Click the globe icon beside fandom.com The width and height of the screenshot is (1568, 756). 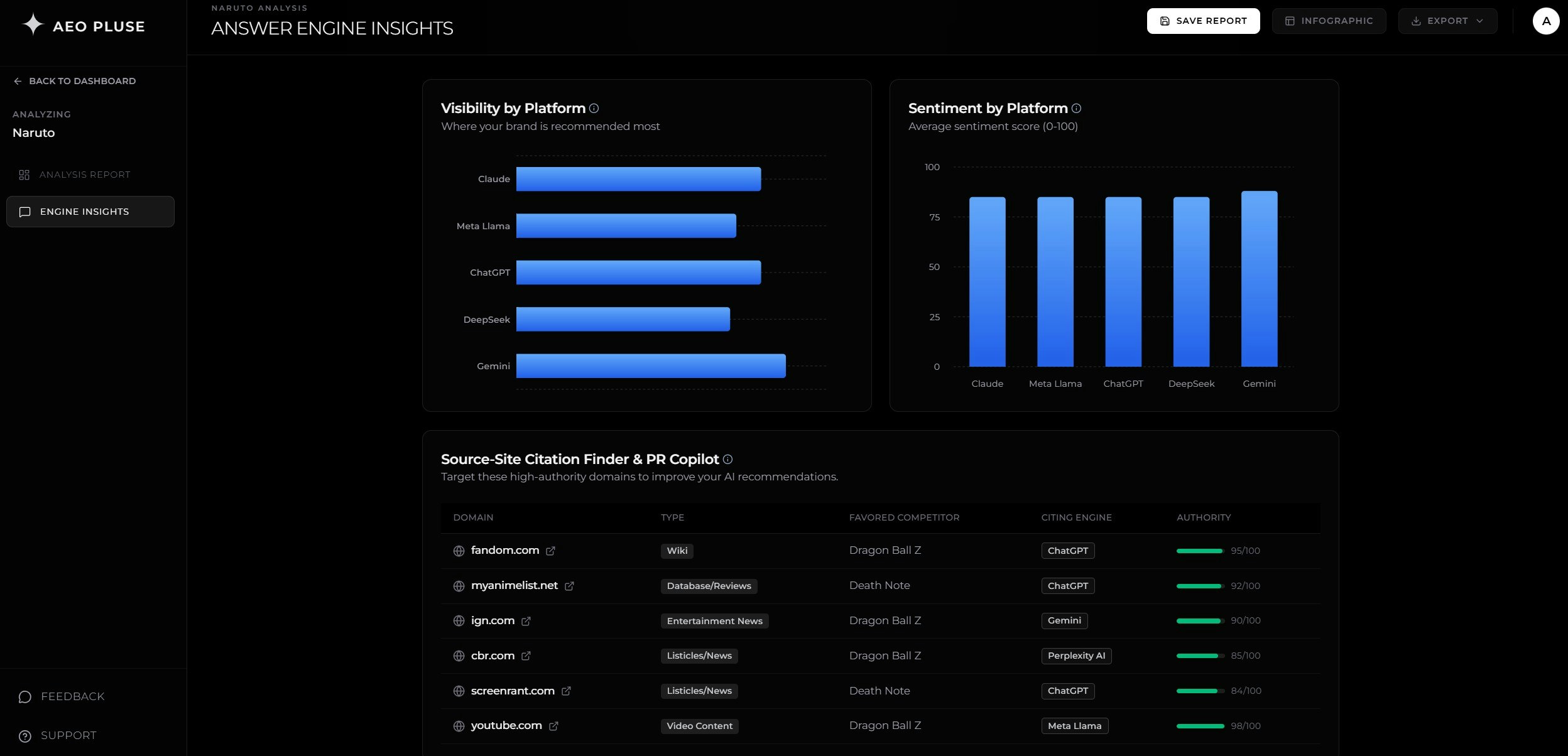point(459,551)
